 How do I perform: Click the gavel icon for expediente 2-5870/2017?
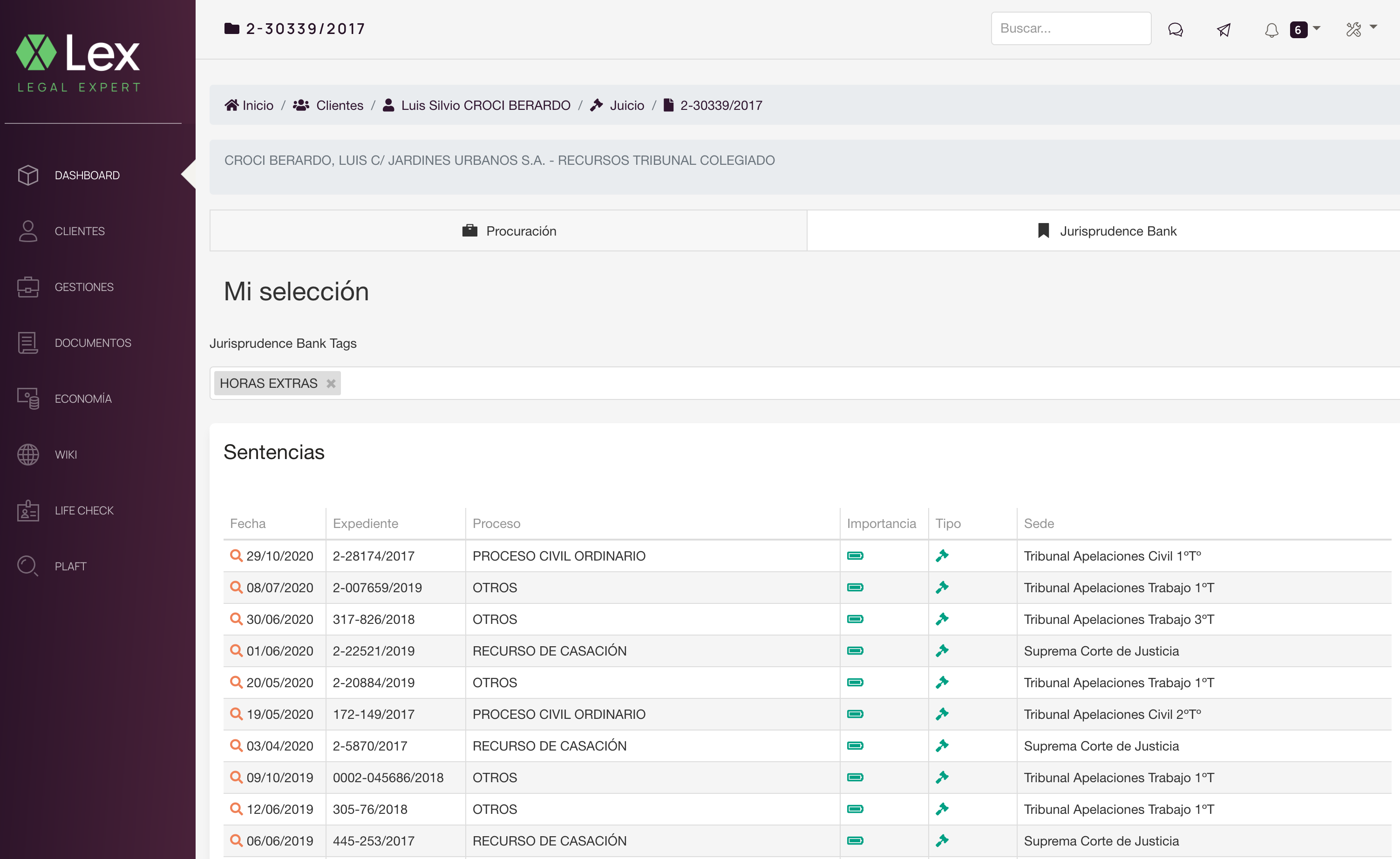(x=942, y=745)
